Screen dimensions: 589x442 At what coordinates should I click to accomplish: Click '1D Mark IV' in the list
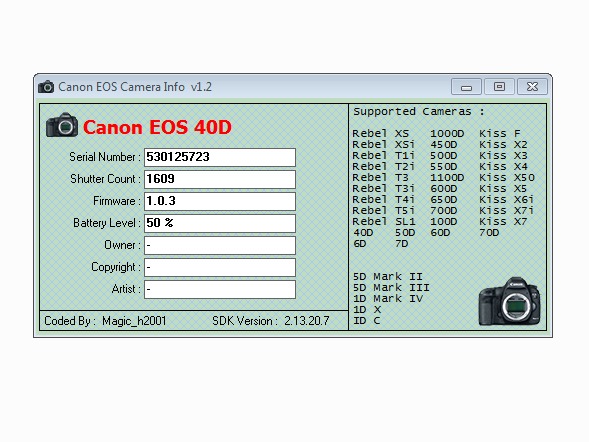pyautogui.click(x=388, y=299)
